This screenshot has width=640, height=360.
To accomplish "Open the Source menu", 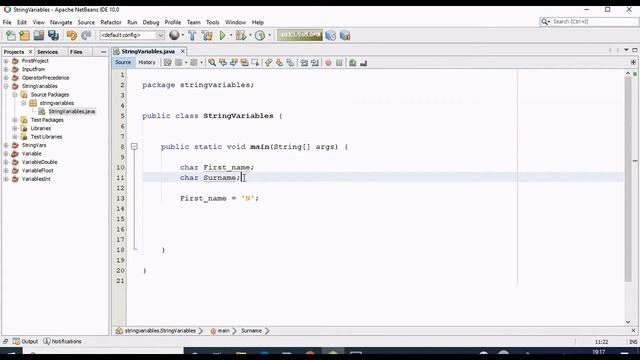I will tap(86, 22).
